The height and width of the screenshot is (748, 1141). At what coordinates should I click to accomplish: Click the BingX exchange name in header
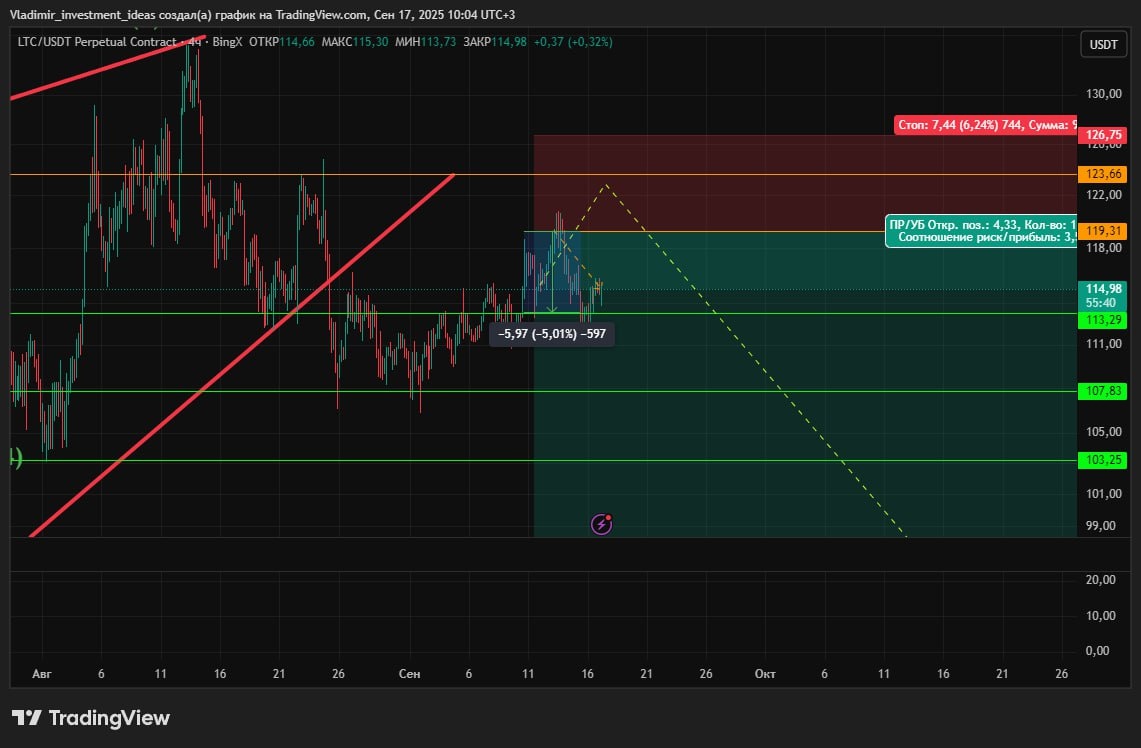(227, 42)
